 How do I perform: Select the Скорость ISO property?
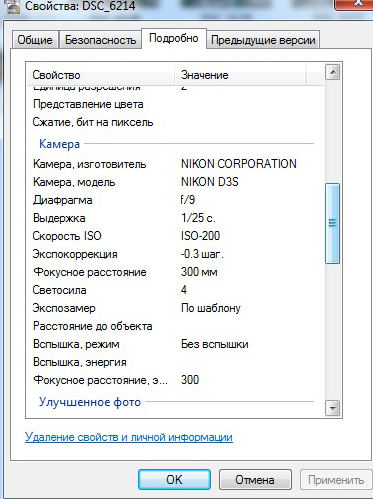coord(67,236)
